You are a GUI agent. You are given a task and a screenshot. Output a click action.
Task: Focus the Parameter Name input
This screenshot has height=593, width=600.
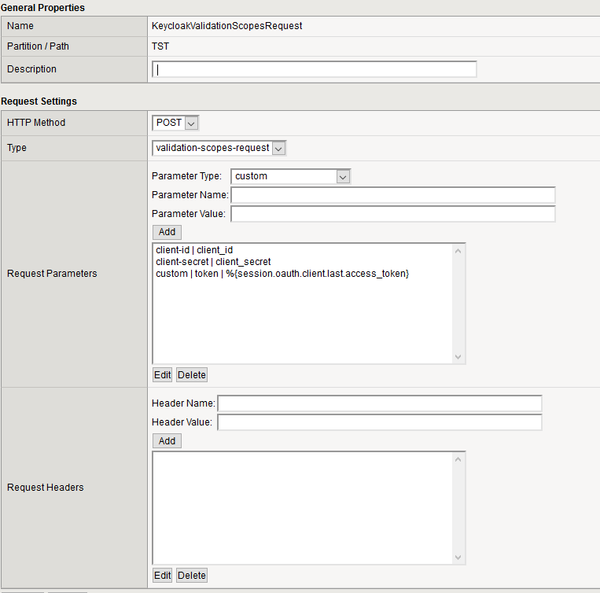point(392,195)
